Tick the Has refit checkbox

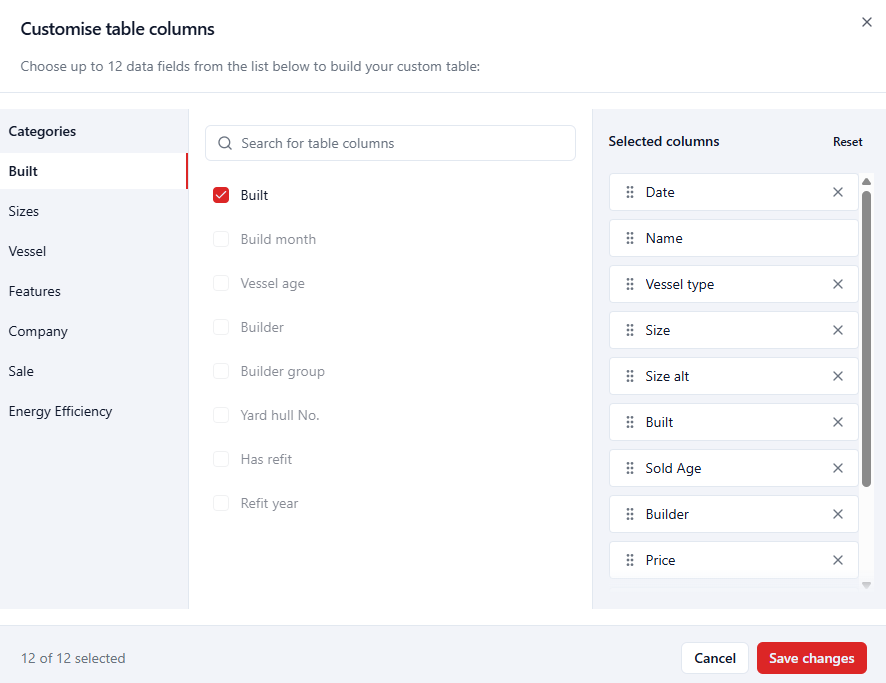221,459
